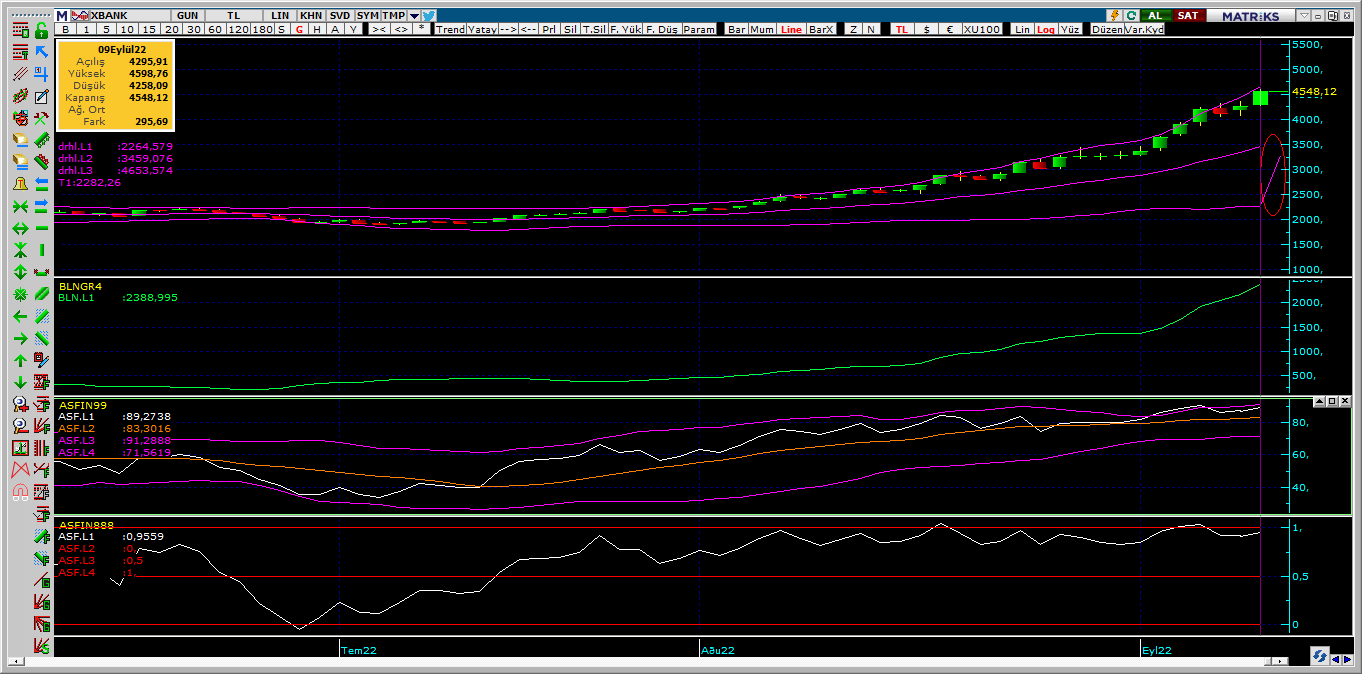The width and height of the screenshot is (1362, 674).
Task: Click the Trend drawing button
Action: click(x=450, y=30)
